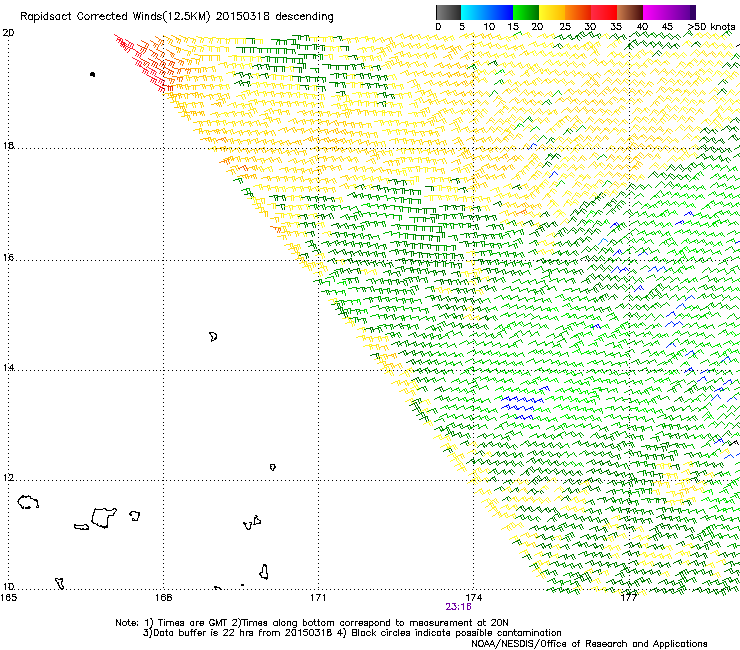Click the longitude label '174'
Image resolution: width=740 pixels, height=650 pixels.
click(x=474, y=598)
